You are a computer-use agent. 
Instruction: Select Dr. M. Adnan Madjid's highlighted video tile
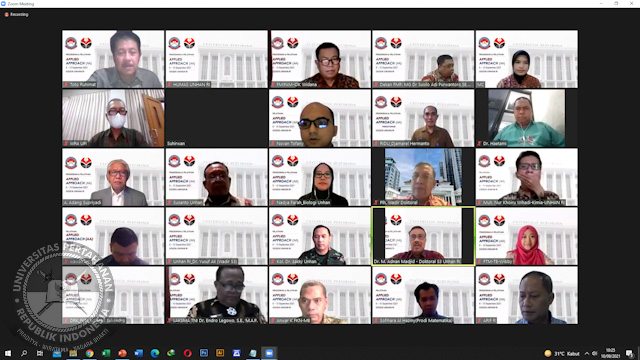(x=423, y=236)
